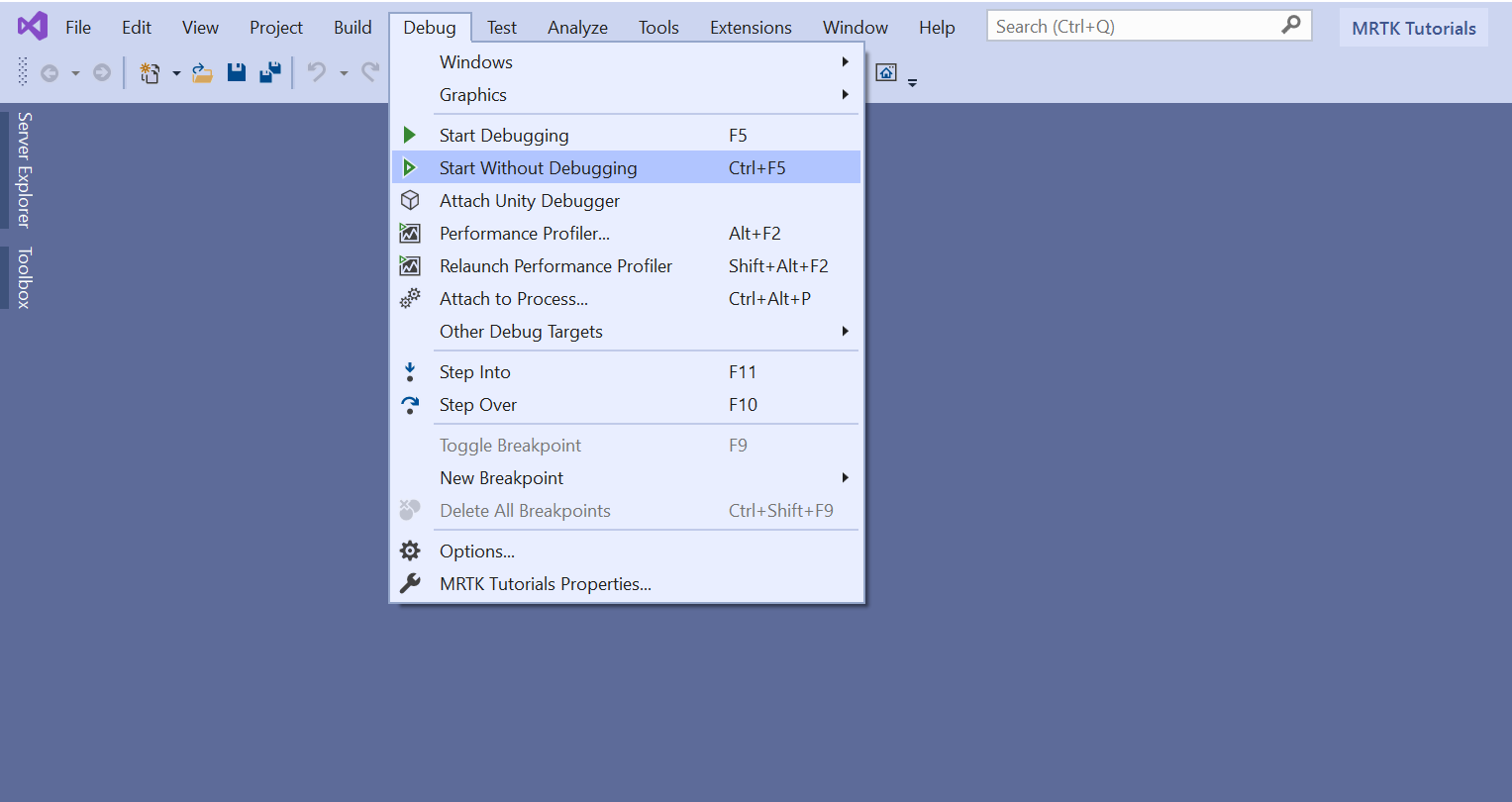Open the View menu

coord(200,28)
